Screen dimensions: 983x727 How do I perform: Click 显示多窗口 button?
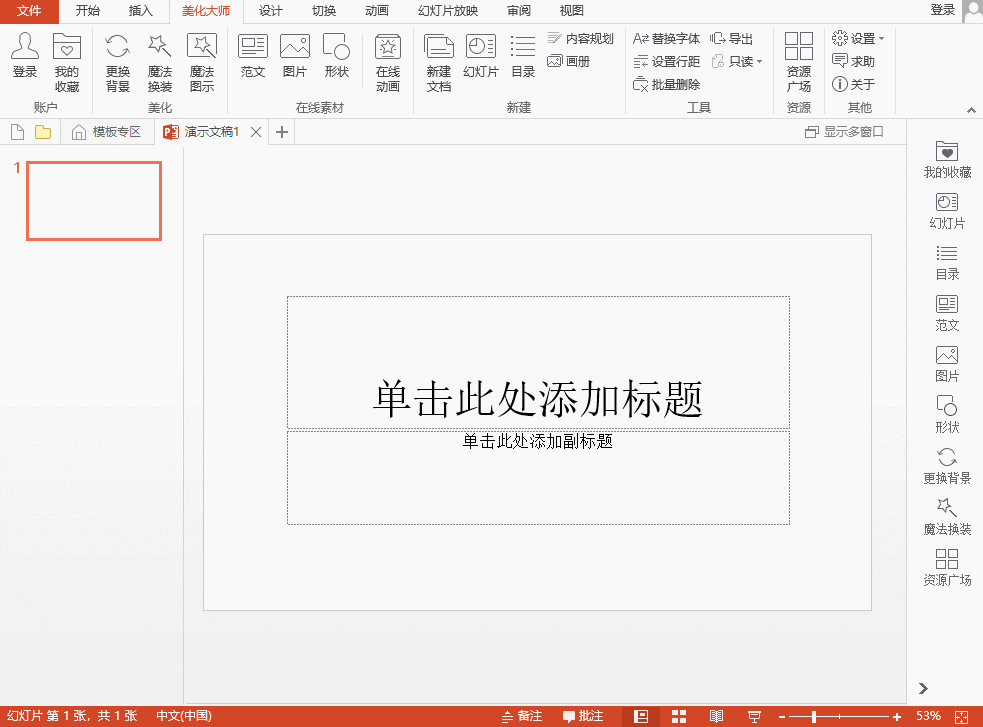coord(845,132)
